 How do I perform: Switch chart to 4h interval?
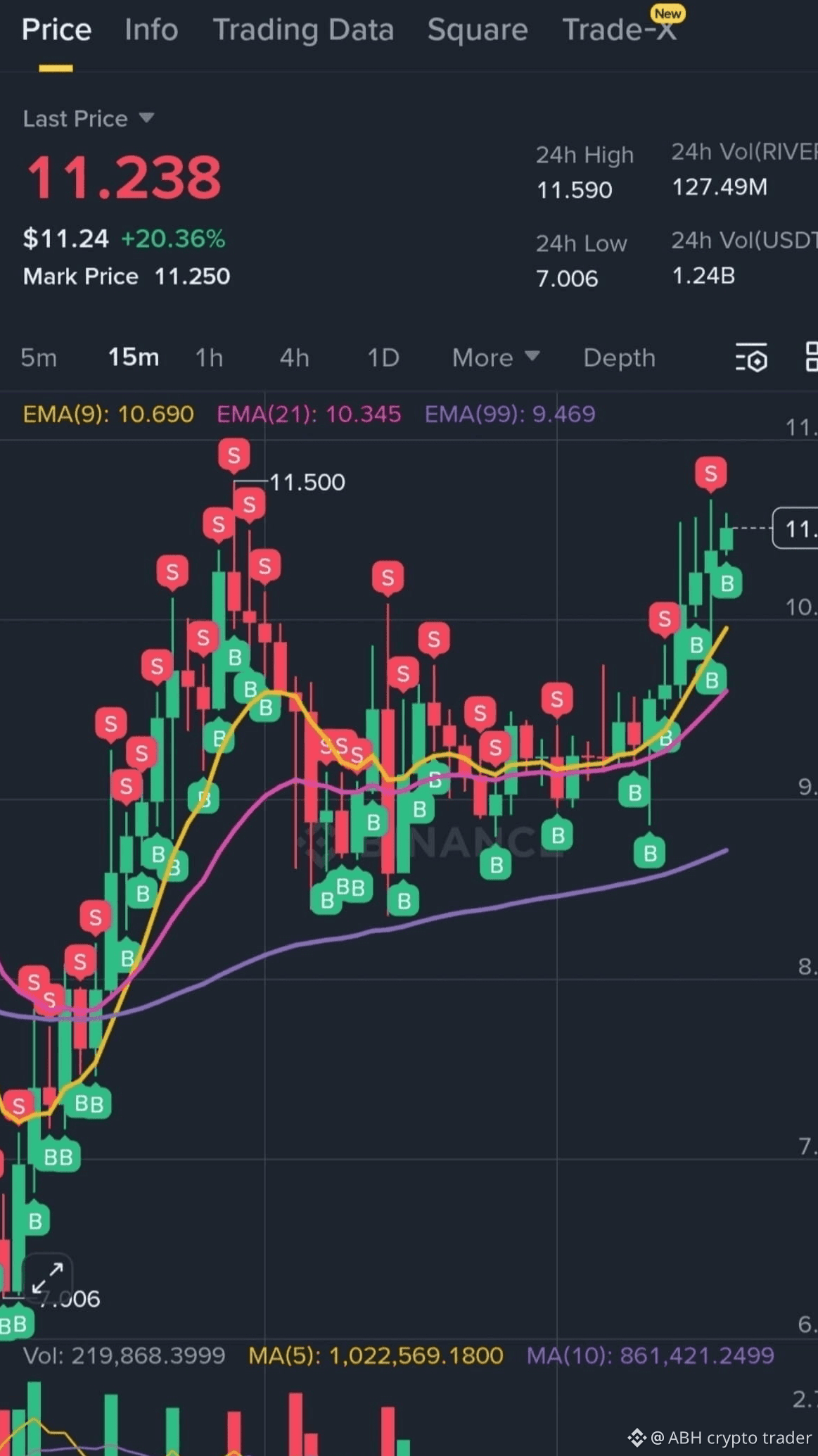pyautogui.click(x=294, y=357)
